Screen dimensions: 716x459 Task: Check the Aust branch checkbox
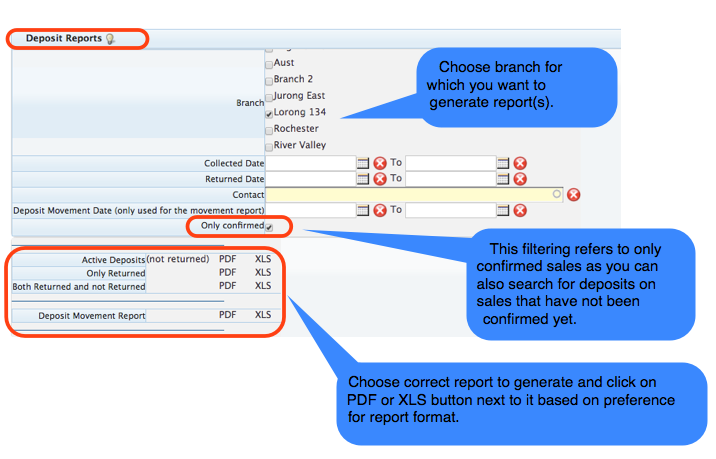tap(269, 65)
